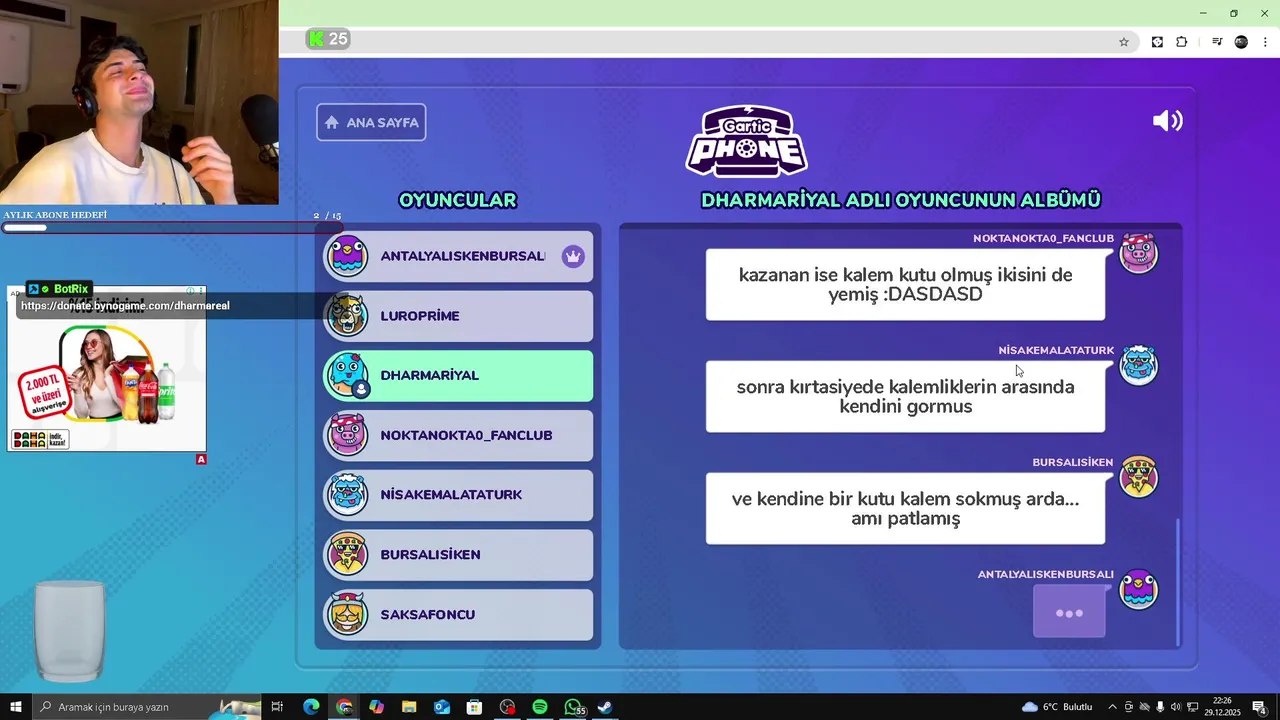
Task: Open the Gartic Phone logo
Action: tap(746, 141)
